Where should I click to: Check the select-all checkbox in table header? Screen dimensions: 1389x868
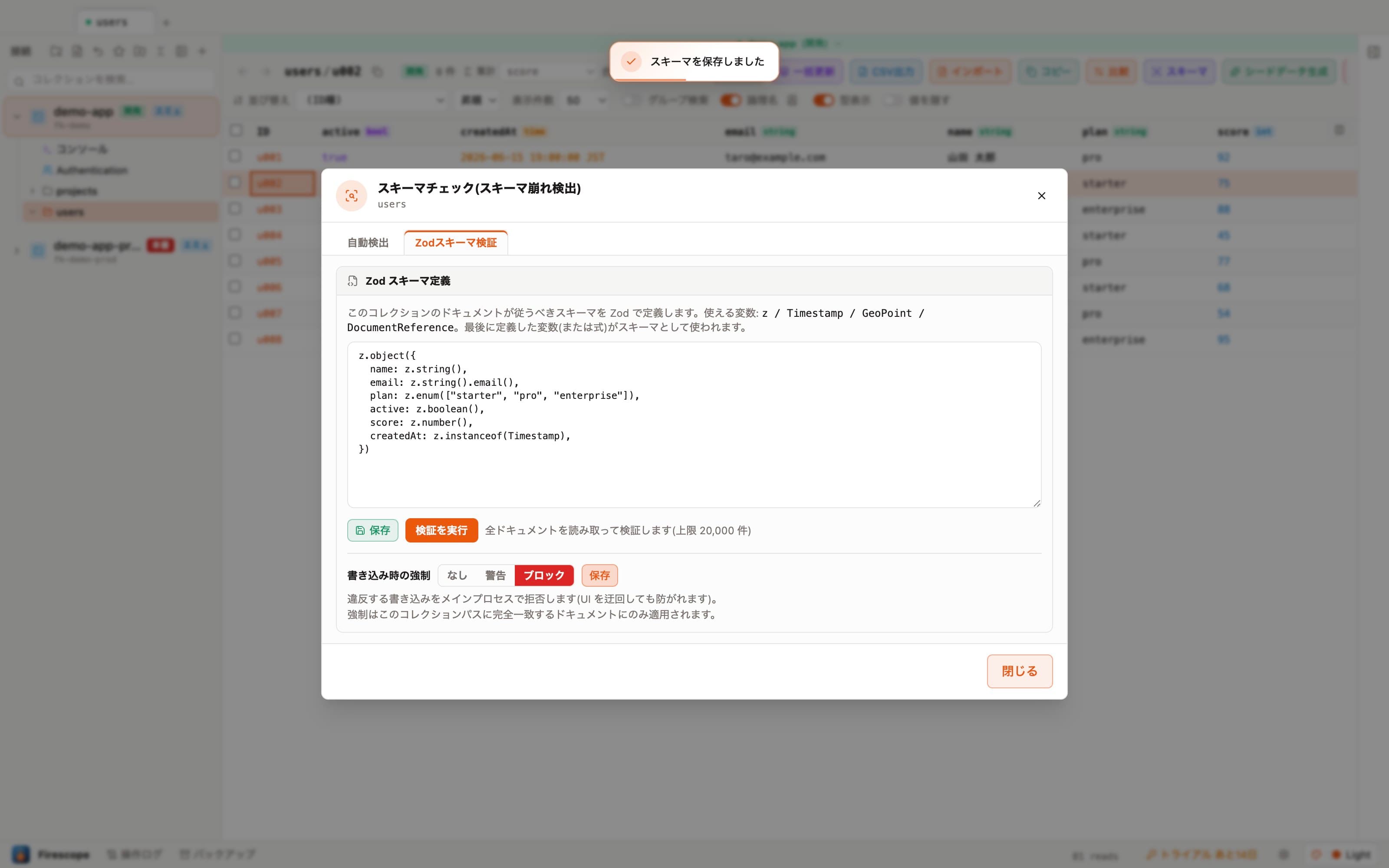pyautogui.click(x=236, y=130)
